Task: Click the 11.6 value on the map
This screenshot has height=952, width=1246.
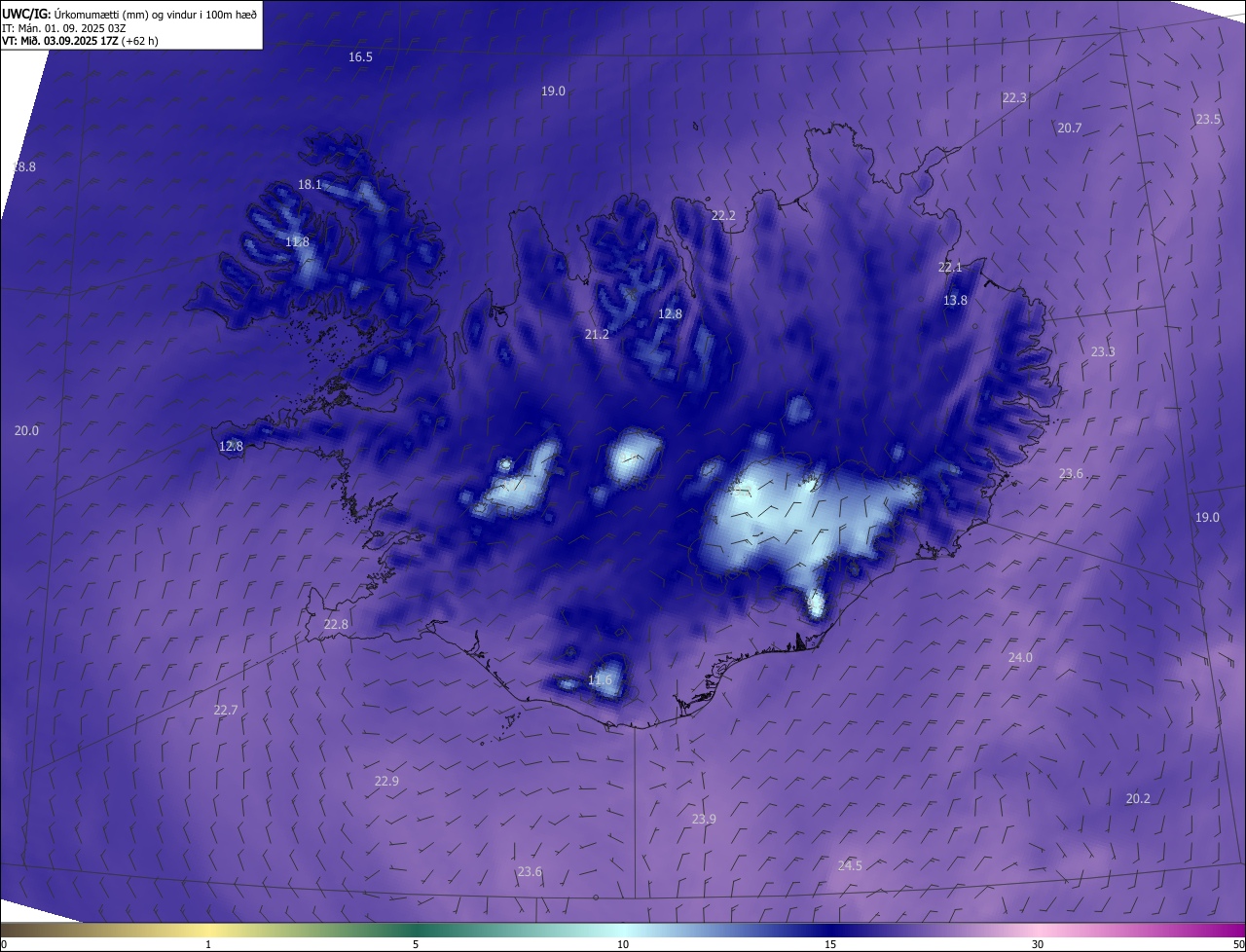Action: (x=601, y=680)
